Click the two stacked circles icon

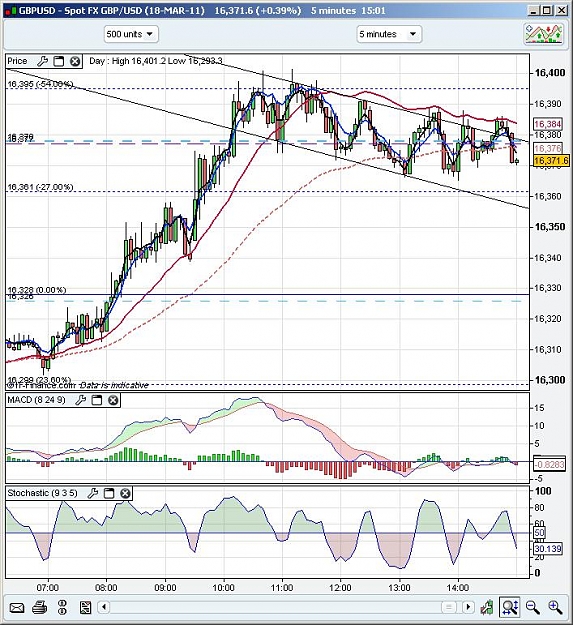[x=62, y=607]
